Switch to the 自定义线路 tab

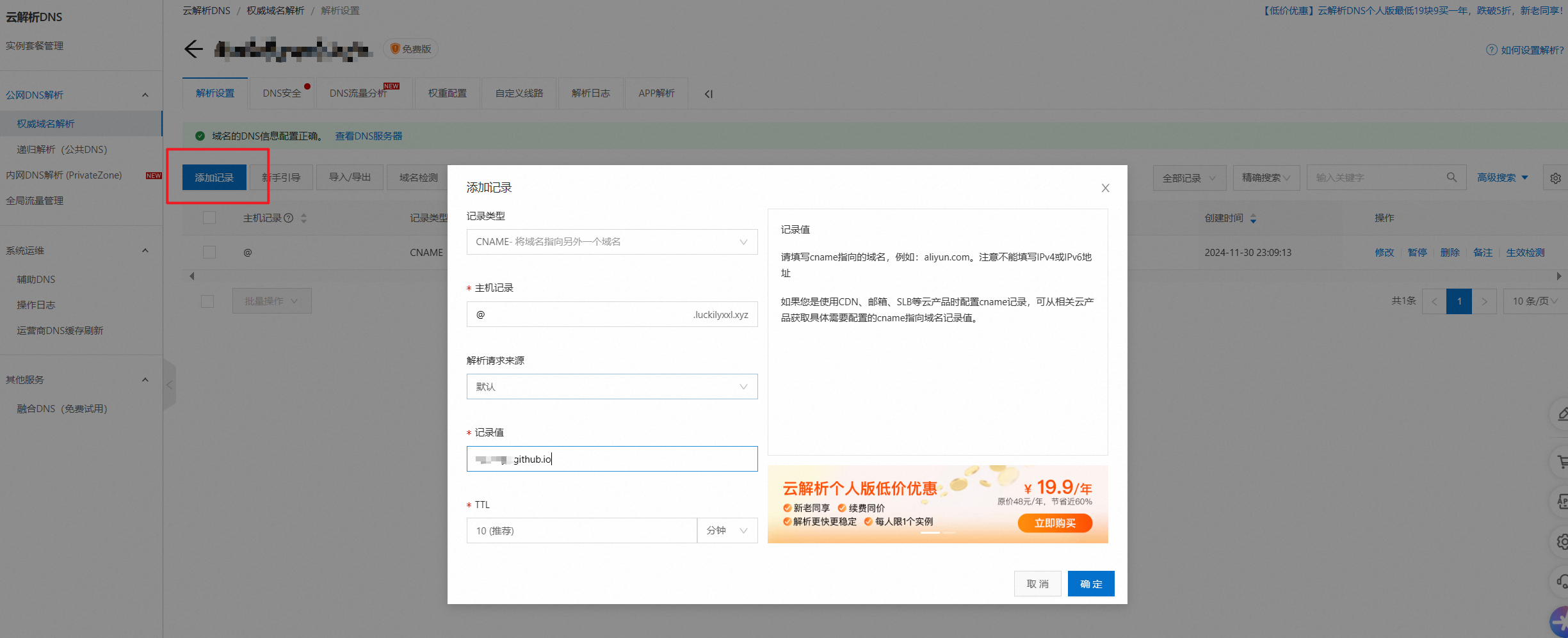(519, 93)
